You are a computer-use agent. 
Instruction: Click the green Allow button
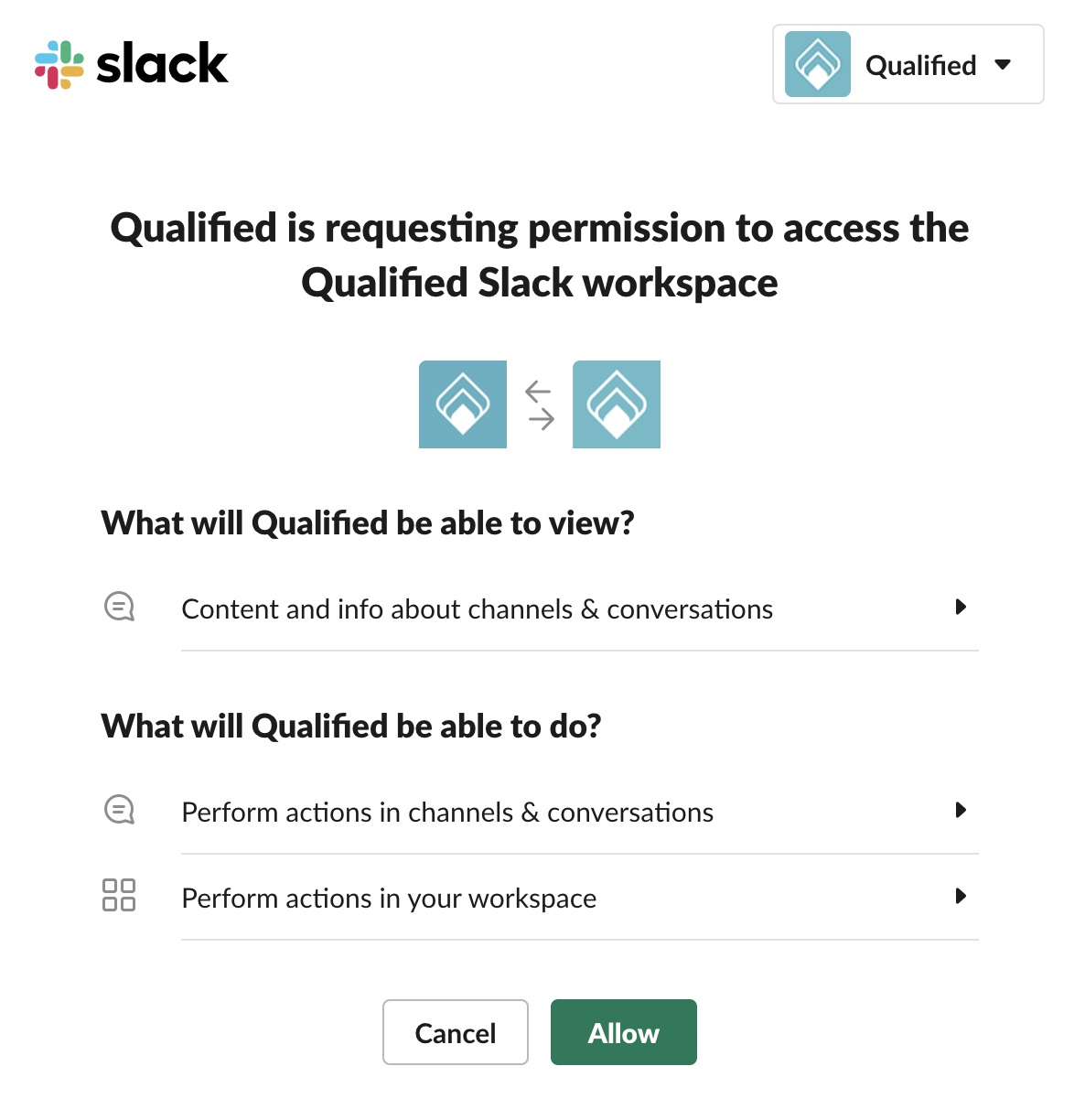coord(624,1032)
